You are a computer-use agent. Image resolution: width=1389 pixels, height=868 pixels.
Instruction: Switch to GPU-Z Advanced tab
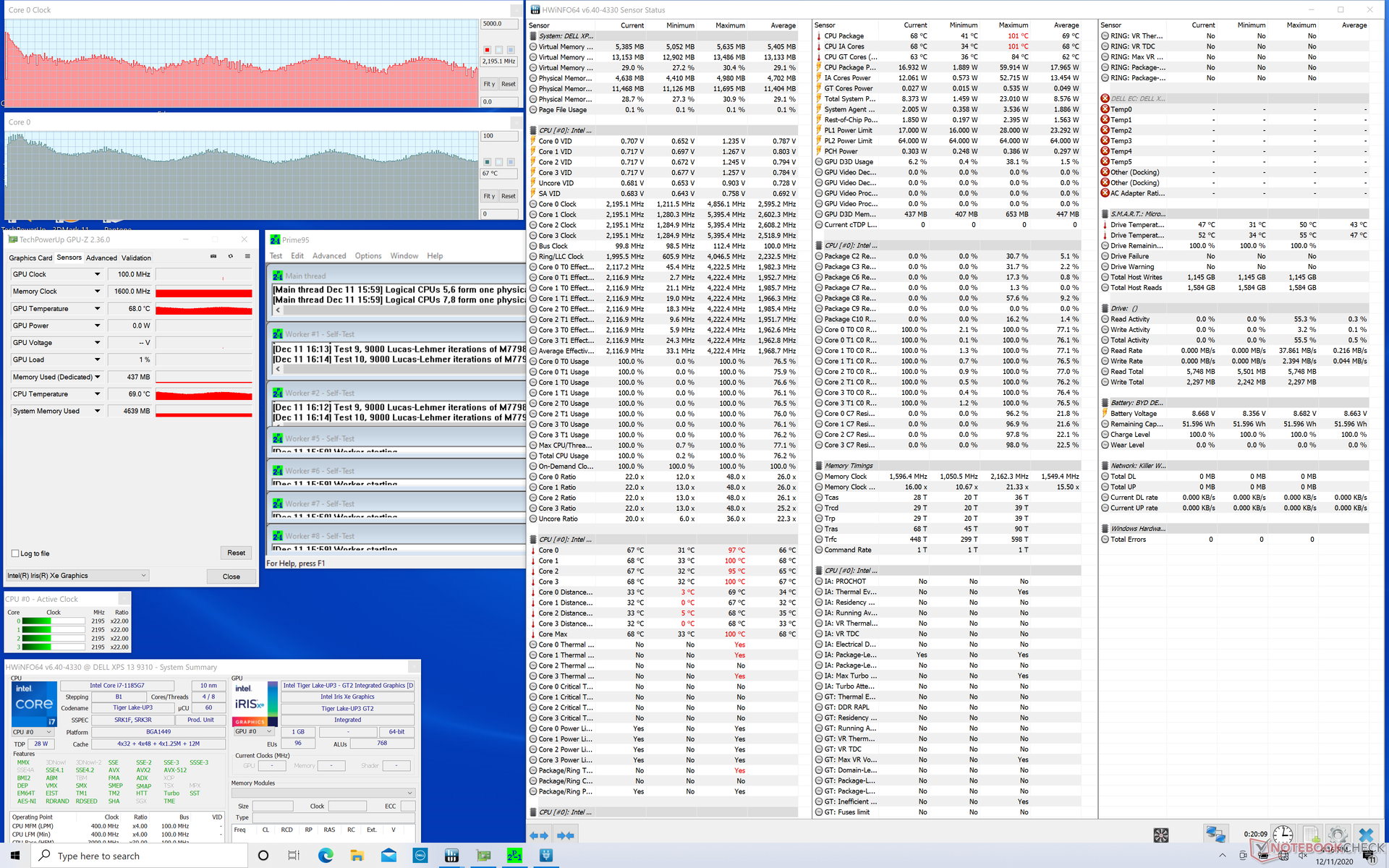[101, 258]
